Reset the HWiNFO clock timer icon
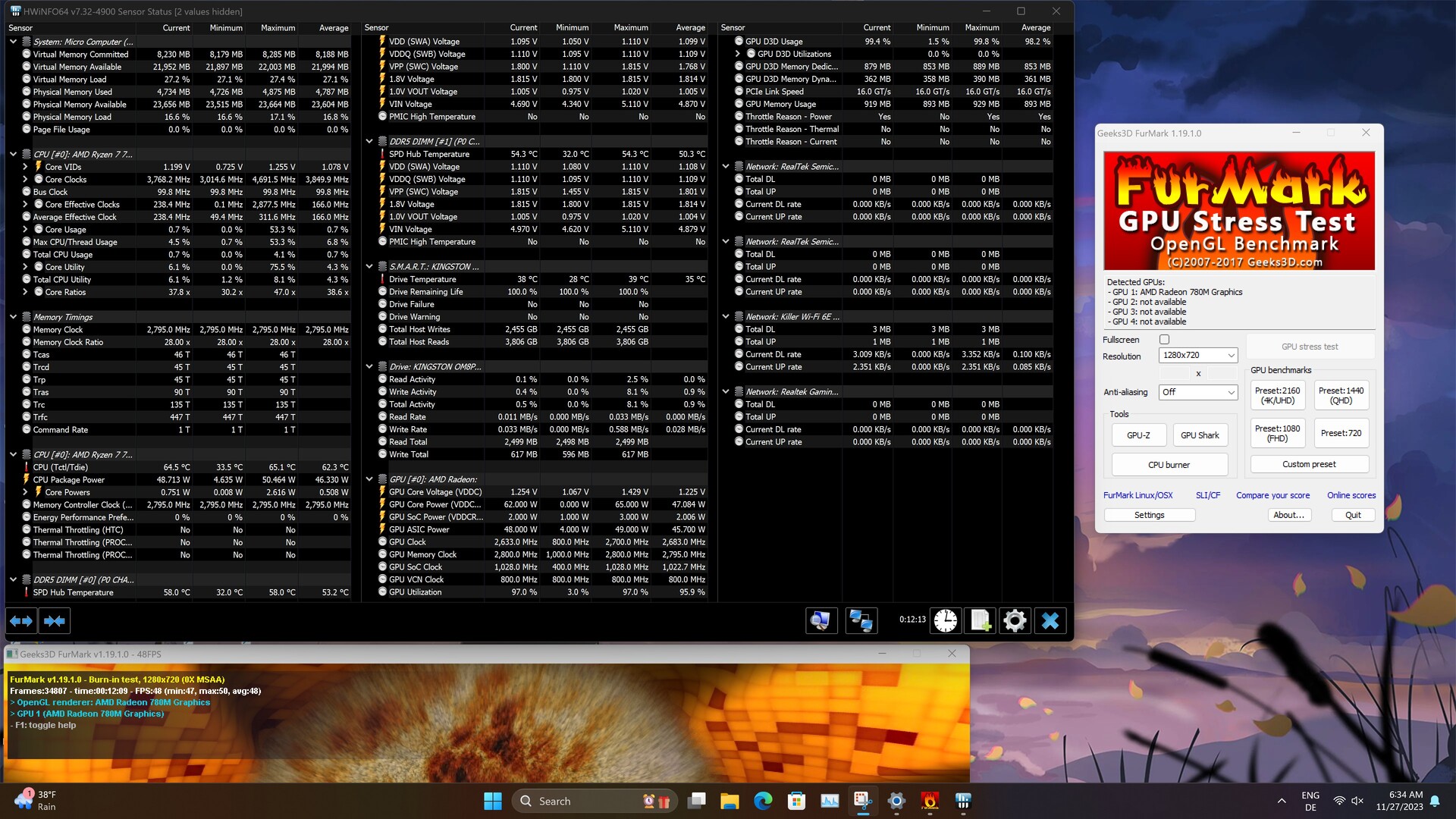The image size is (1456, 819). (x=945, y=621)
